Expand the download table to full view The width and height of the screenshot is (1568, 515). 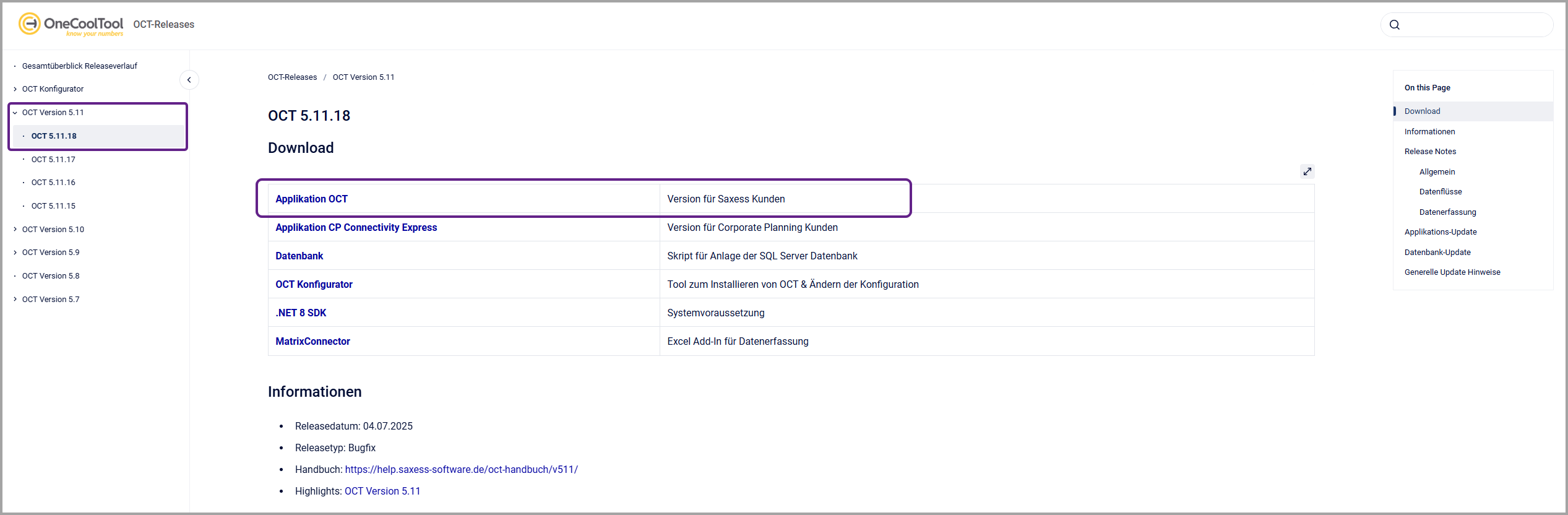click(1307, 171)
